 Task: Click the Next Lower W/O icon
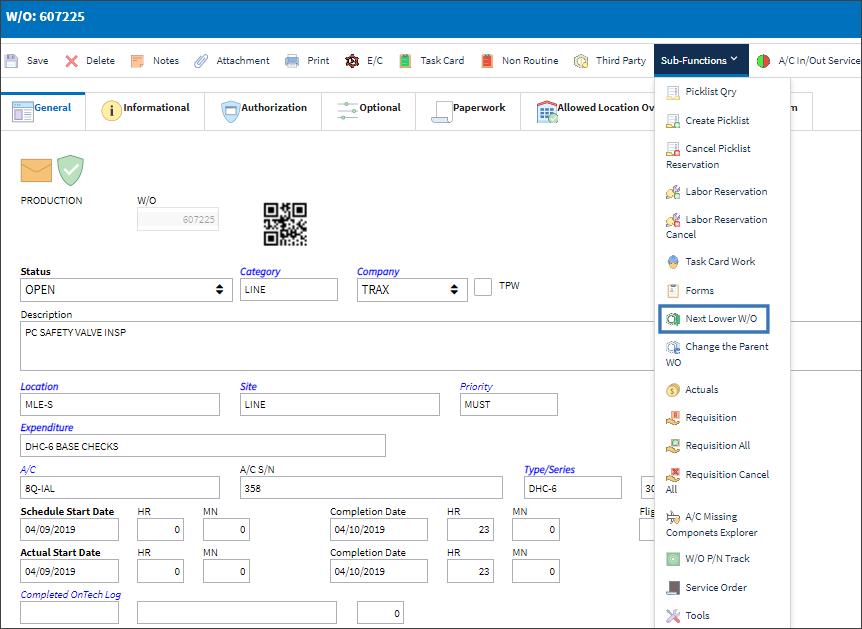(x=673, y=319)
